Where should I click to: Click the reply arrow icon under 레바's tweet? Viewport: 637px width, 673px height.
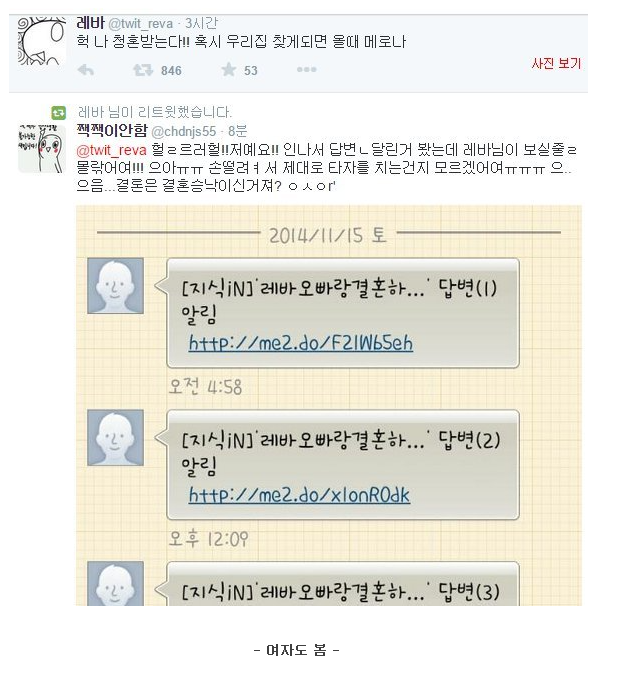[86, 70]
